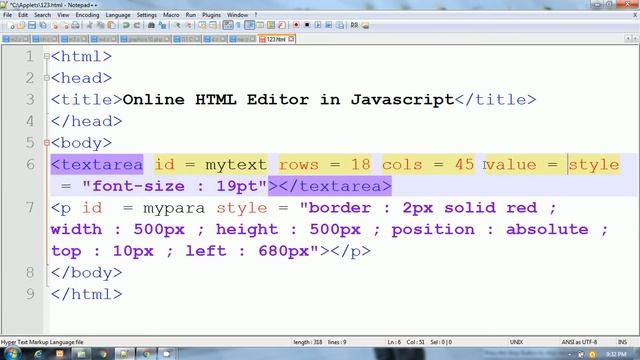Screen dimensions: 640x360
Task: Click the Zoom Out toolbar icon
Action: [189, 25]
